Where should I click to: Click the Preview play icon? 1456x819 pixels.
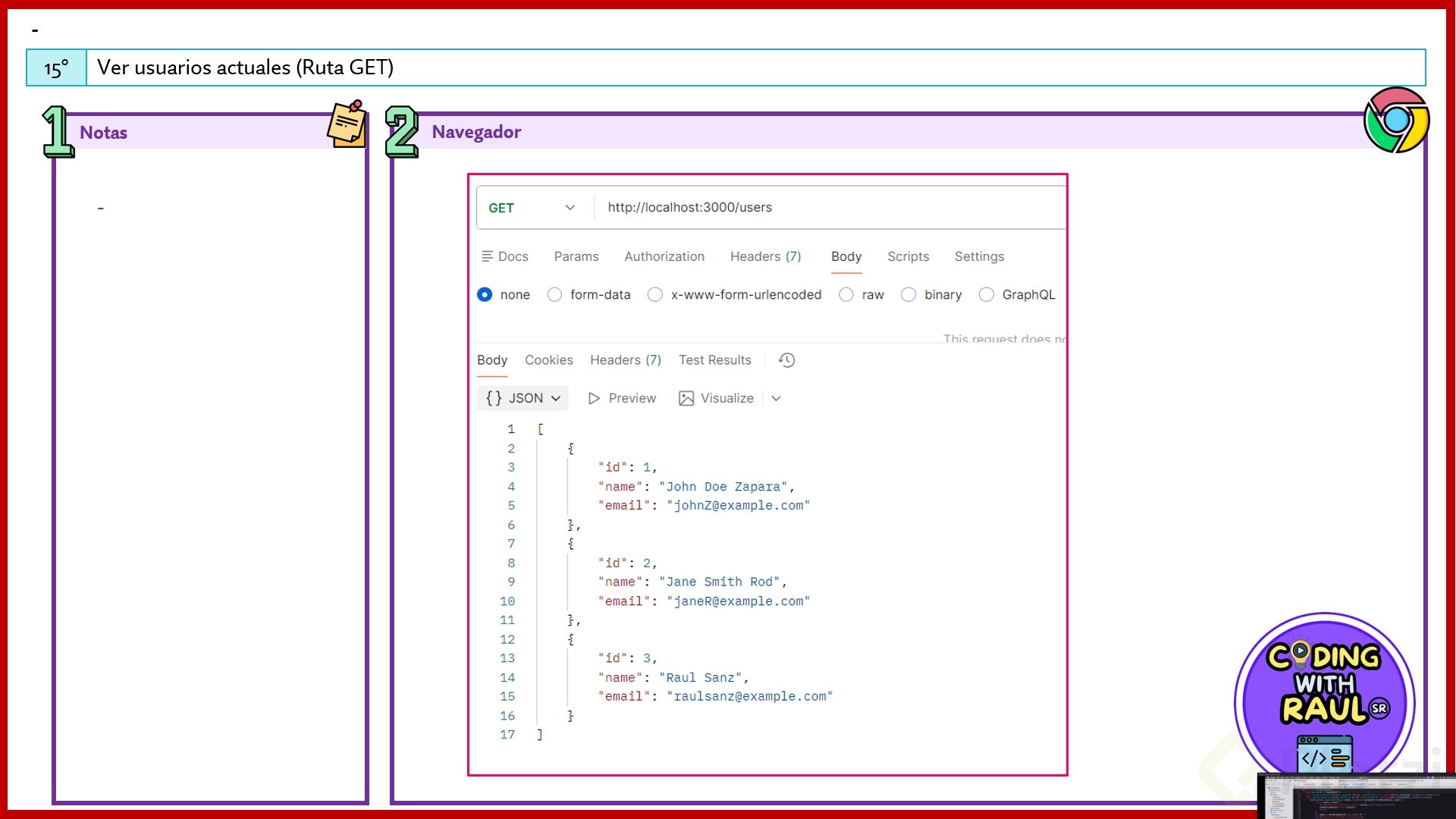pyautogui.click(x=594, y=398)
